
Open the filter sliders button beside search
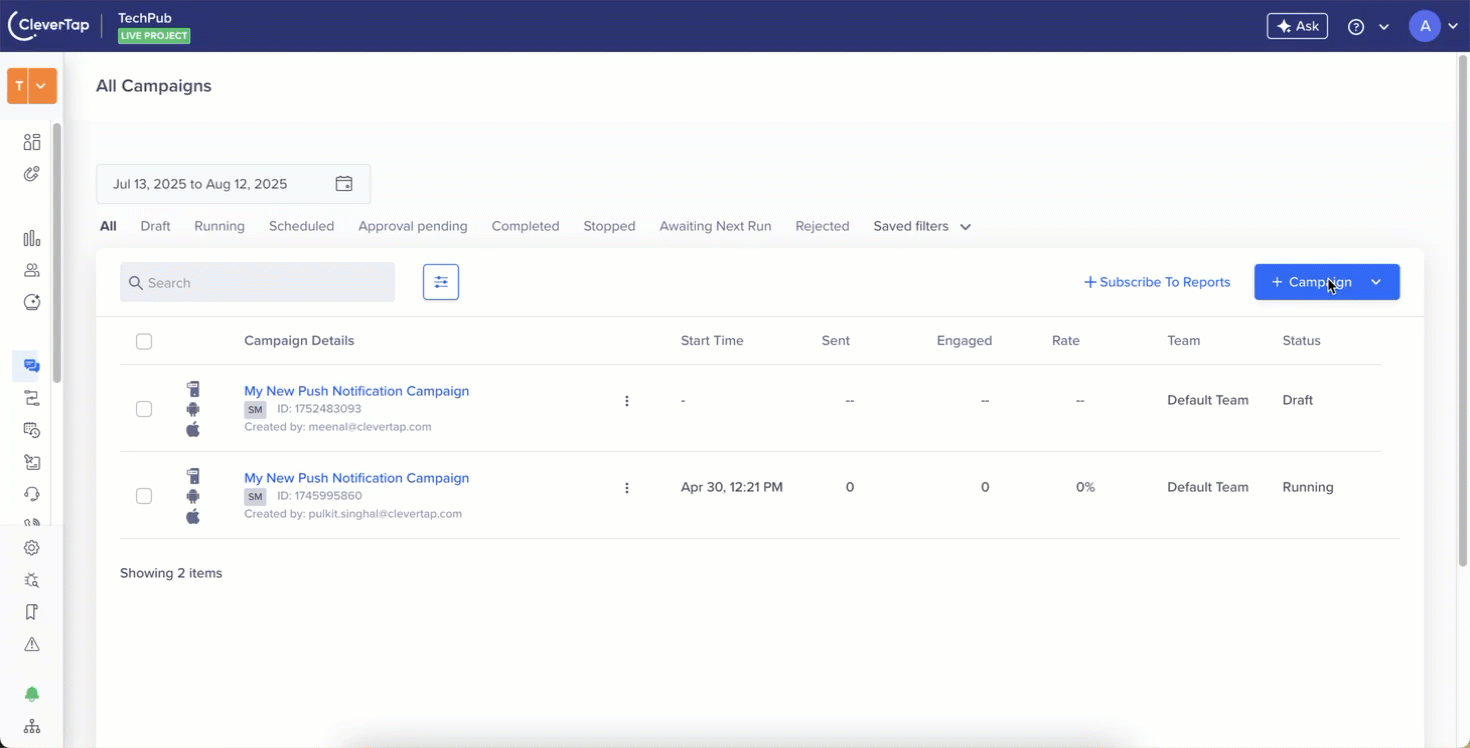click(x=441, y=282)
